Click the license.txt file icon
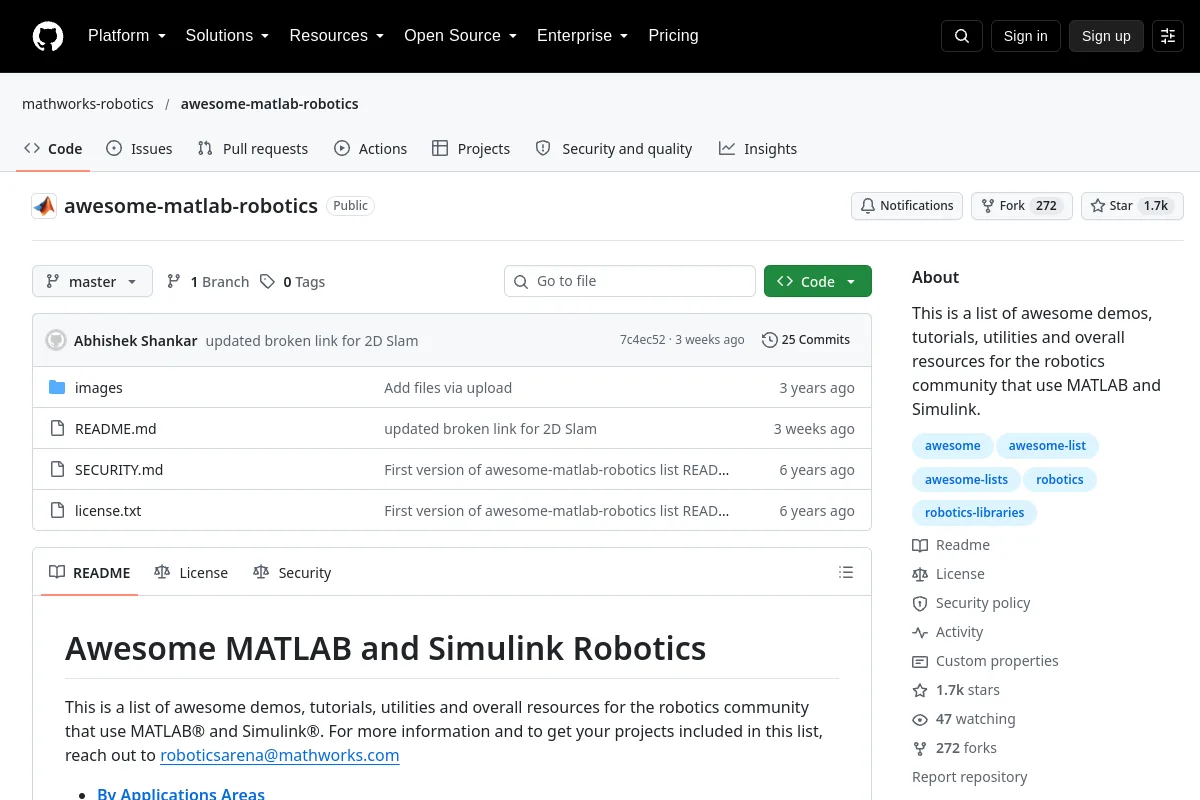Image resolution: width=1200 pixels, height=800 pixels. click(57, 511)
